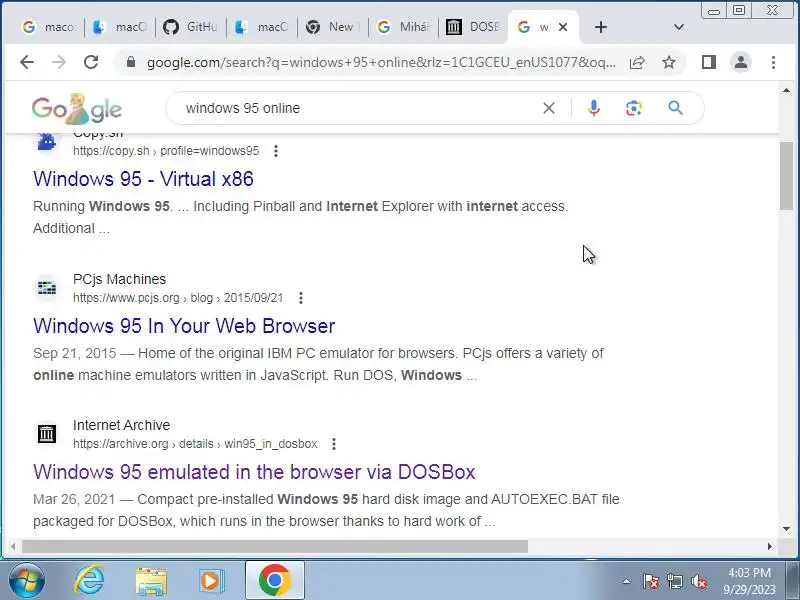This screenshot has width=800, height=600.
Task: Click the pcjs.org blog URL breadcrumb
Action: [x=178, y=298]
